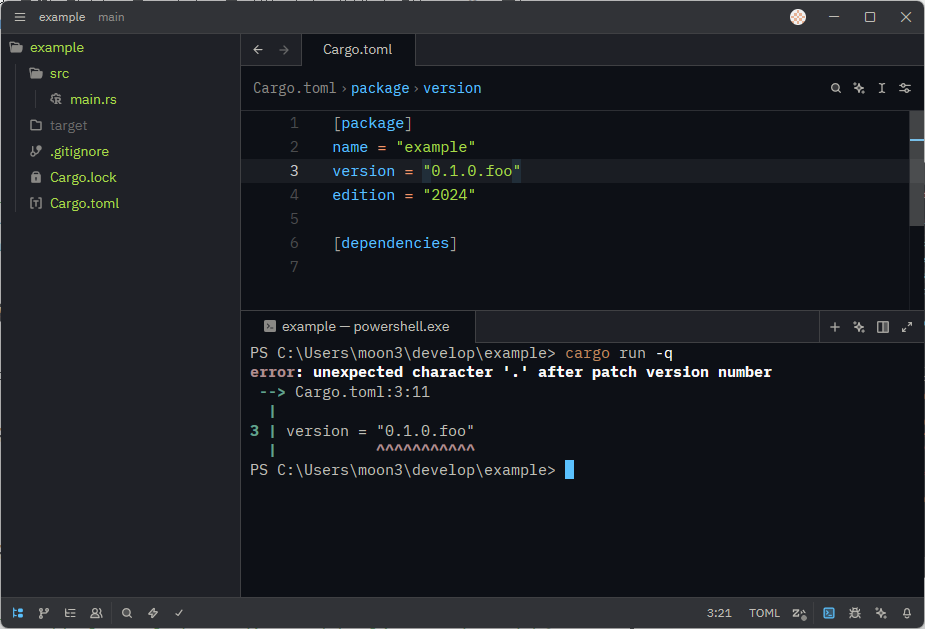Image resolution: width=925 pixels, height=629 pixels.
Task: Toggle the collaboration panel
Action: [96, 613]
